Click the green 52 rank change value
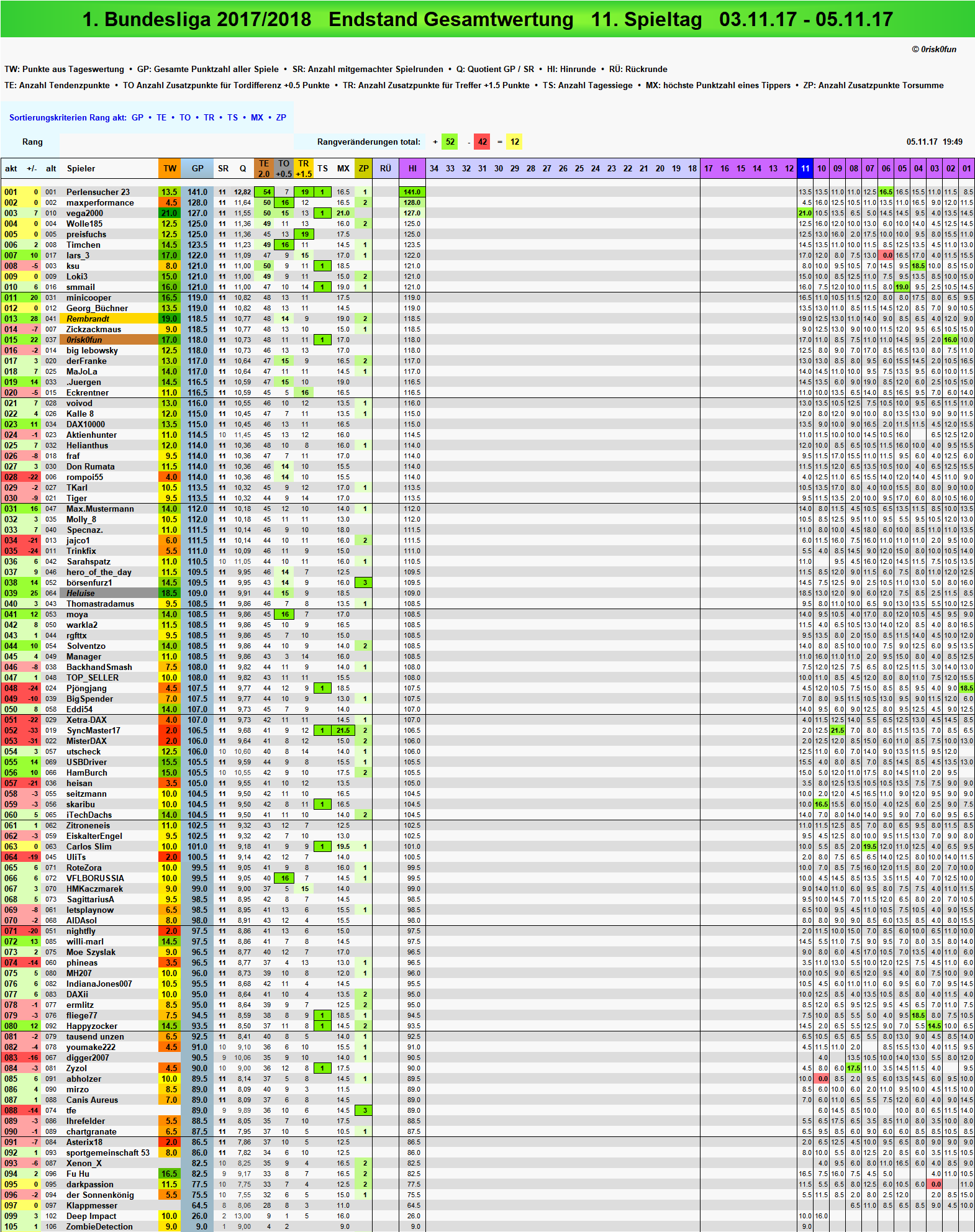The width and height of the screenshot is (975, 1232). coord(450,142)
